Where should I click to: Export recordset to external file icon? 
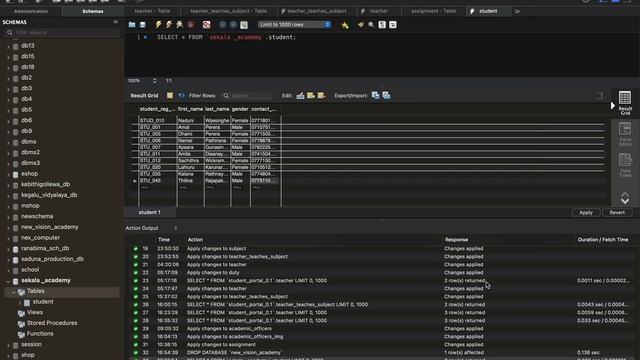pyautogui.click(x=376, y=96)
